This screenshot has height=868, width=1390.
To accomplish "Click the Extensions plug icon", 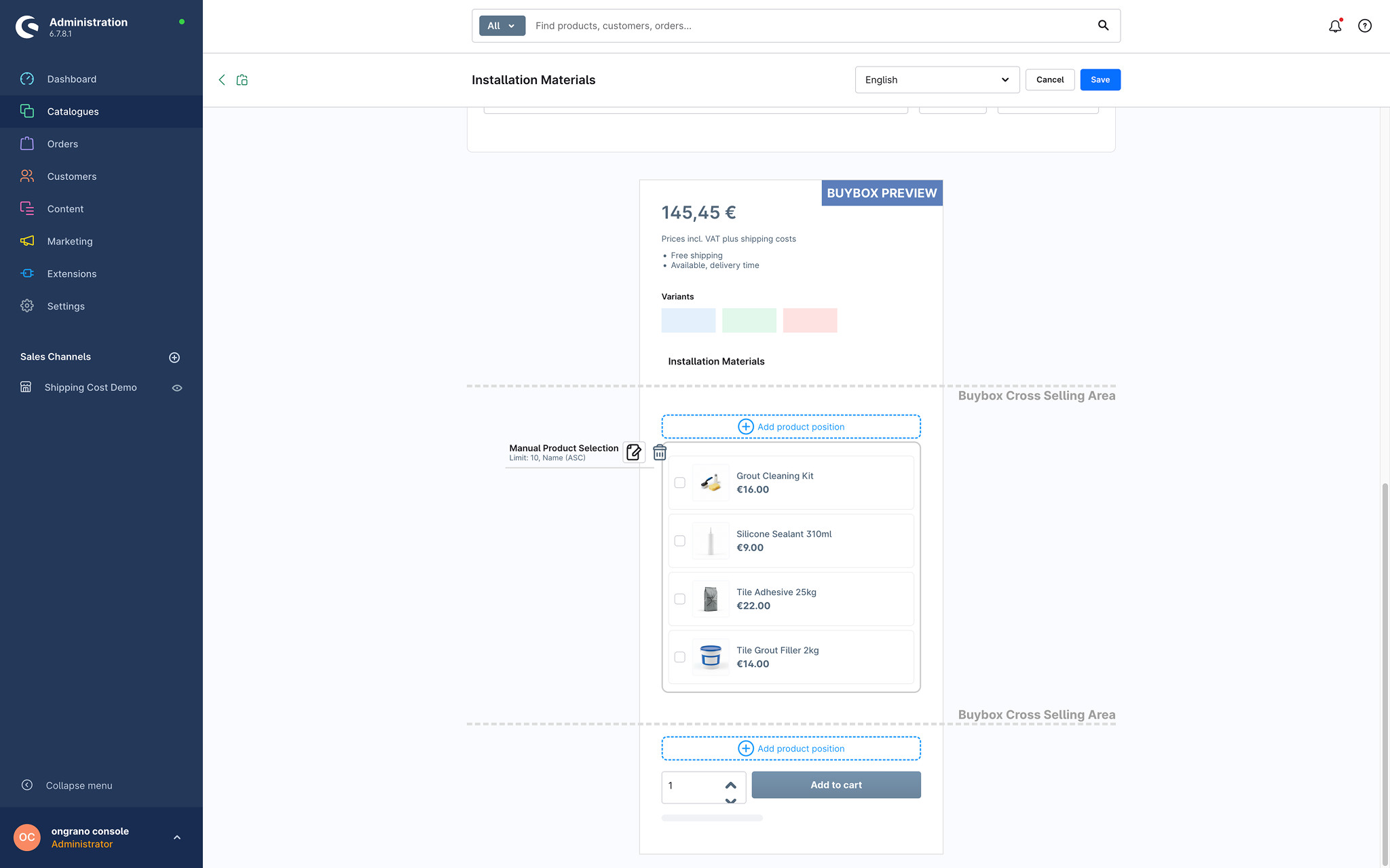I will 27,273.
